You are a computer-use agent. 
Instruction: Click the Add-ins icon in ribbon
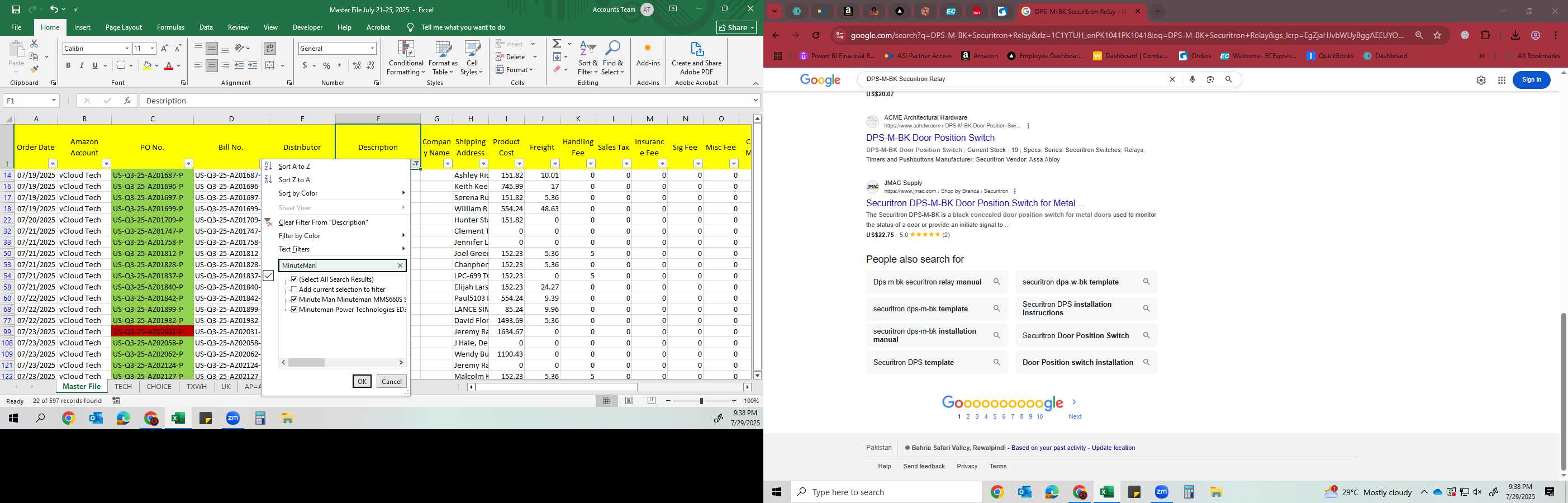click(x=648, y=54)
